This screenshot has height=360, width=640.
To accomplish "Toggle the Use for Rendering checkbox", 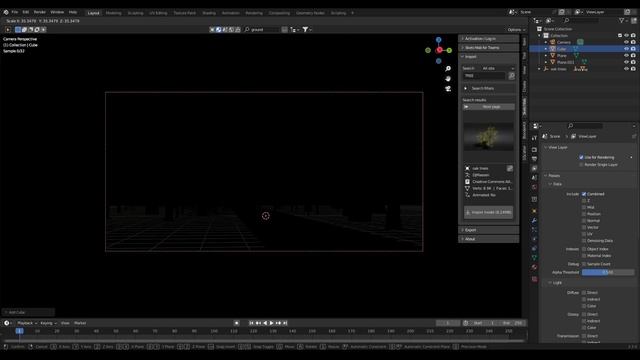I will (x=581, y=157).
